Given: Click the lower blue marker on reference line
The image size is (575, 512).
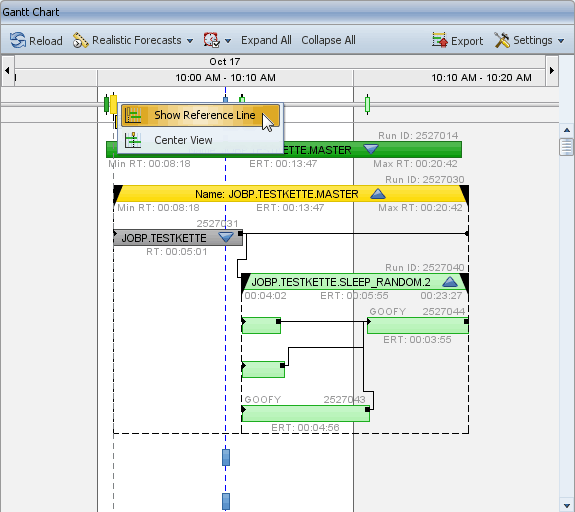Looking at the screenshot, I should coord(226,501).
